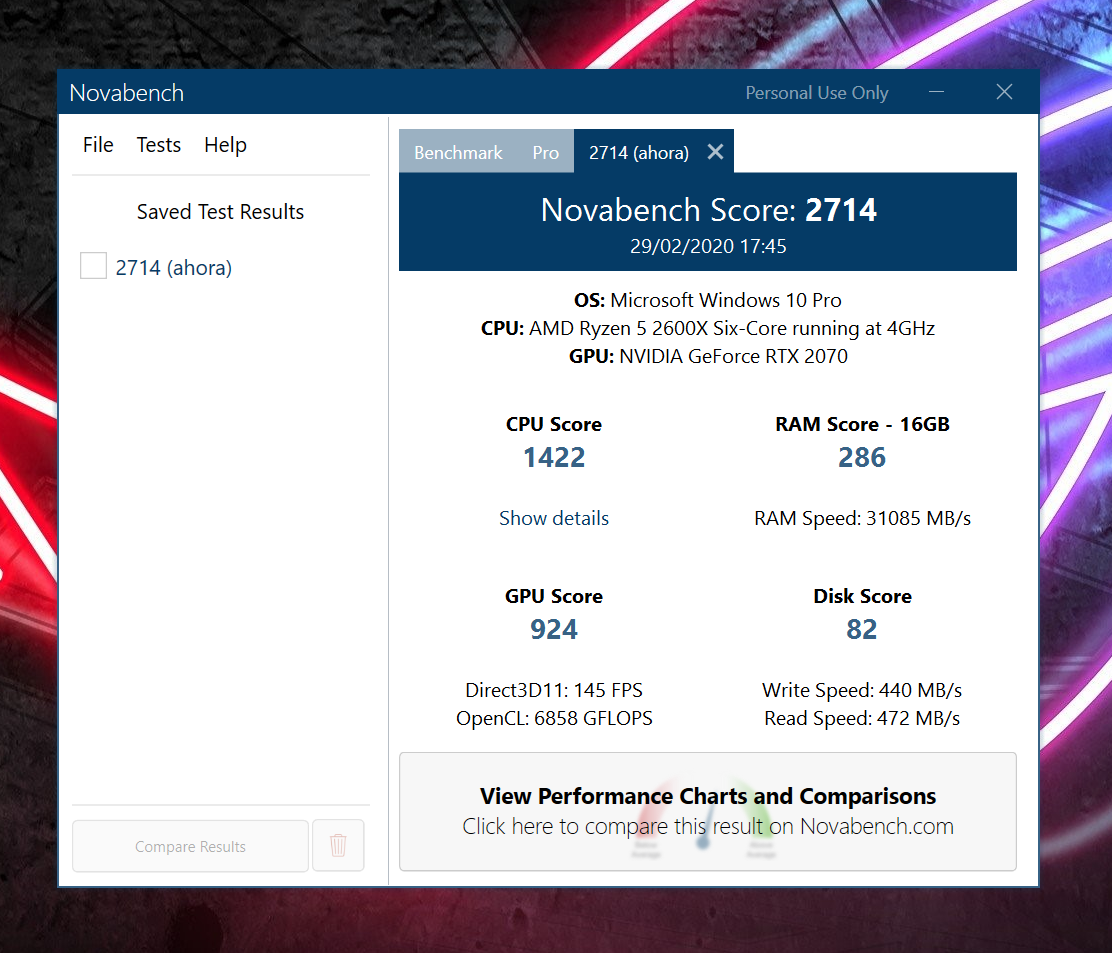Click the Novabench Score 2714 heading
The height and width of the screenshot is (953, 1112).
click(x=708, y=210)
